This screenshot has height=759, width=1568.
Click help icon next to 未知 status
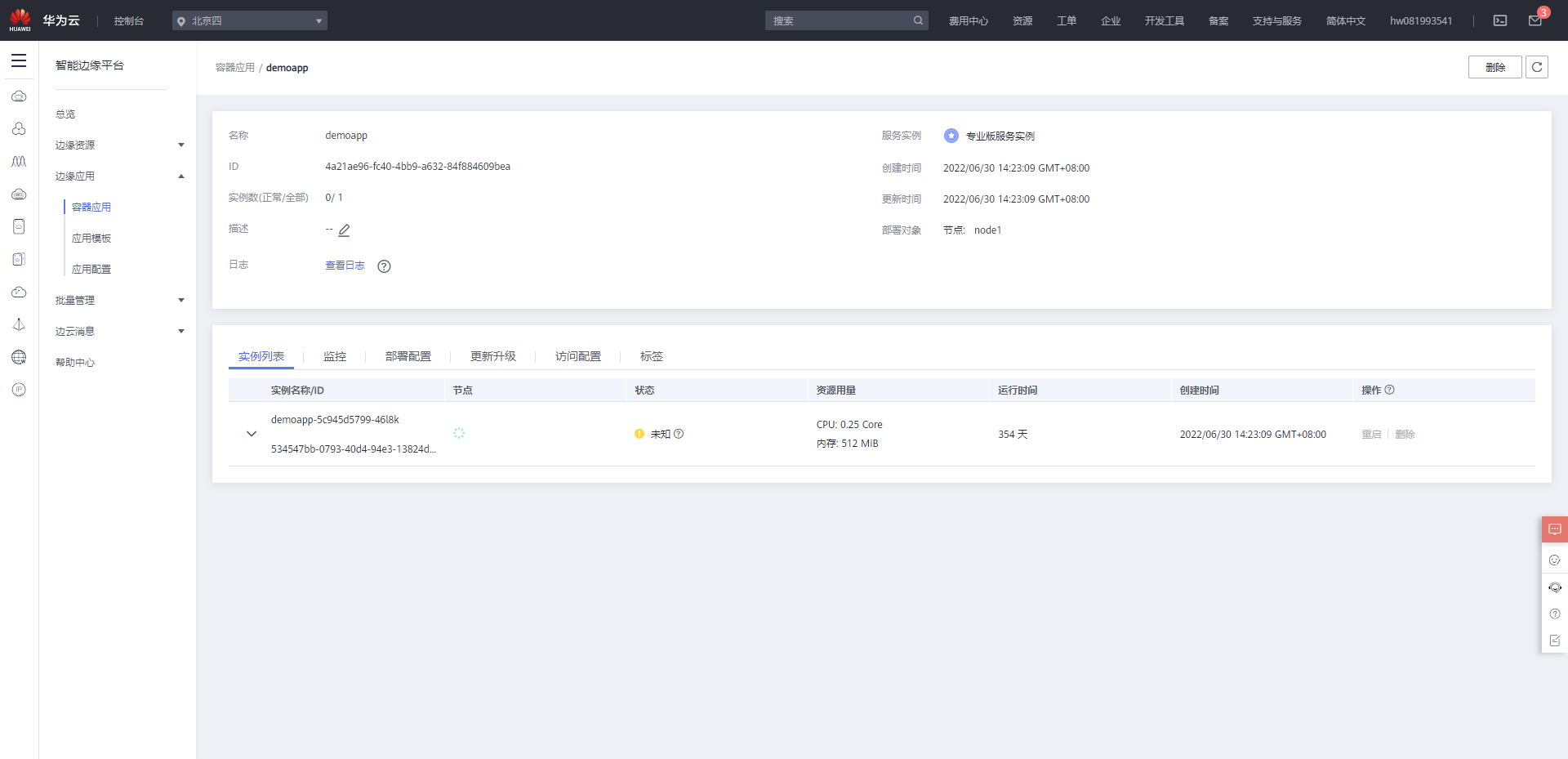coord(679,434)
